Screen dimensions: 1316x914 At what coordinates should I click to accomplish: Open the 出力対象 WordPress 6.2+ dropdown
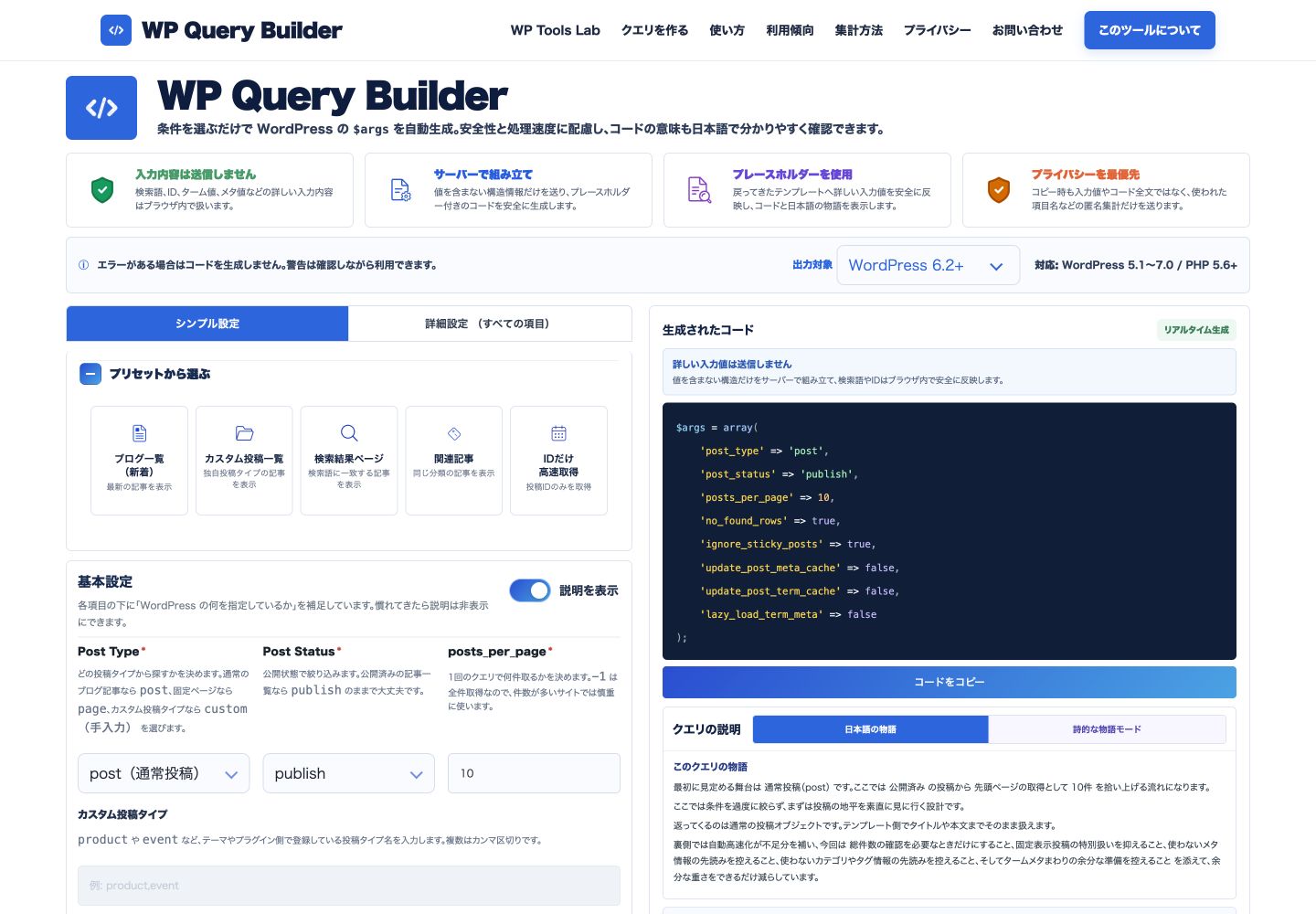(x=929, y=265)
